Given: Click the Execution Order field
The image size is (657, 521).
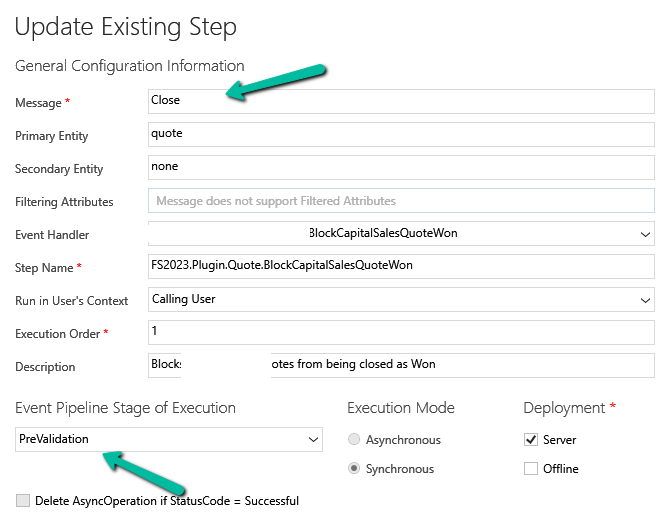Looking at the screenshot, I should (x=400, y=331).
